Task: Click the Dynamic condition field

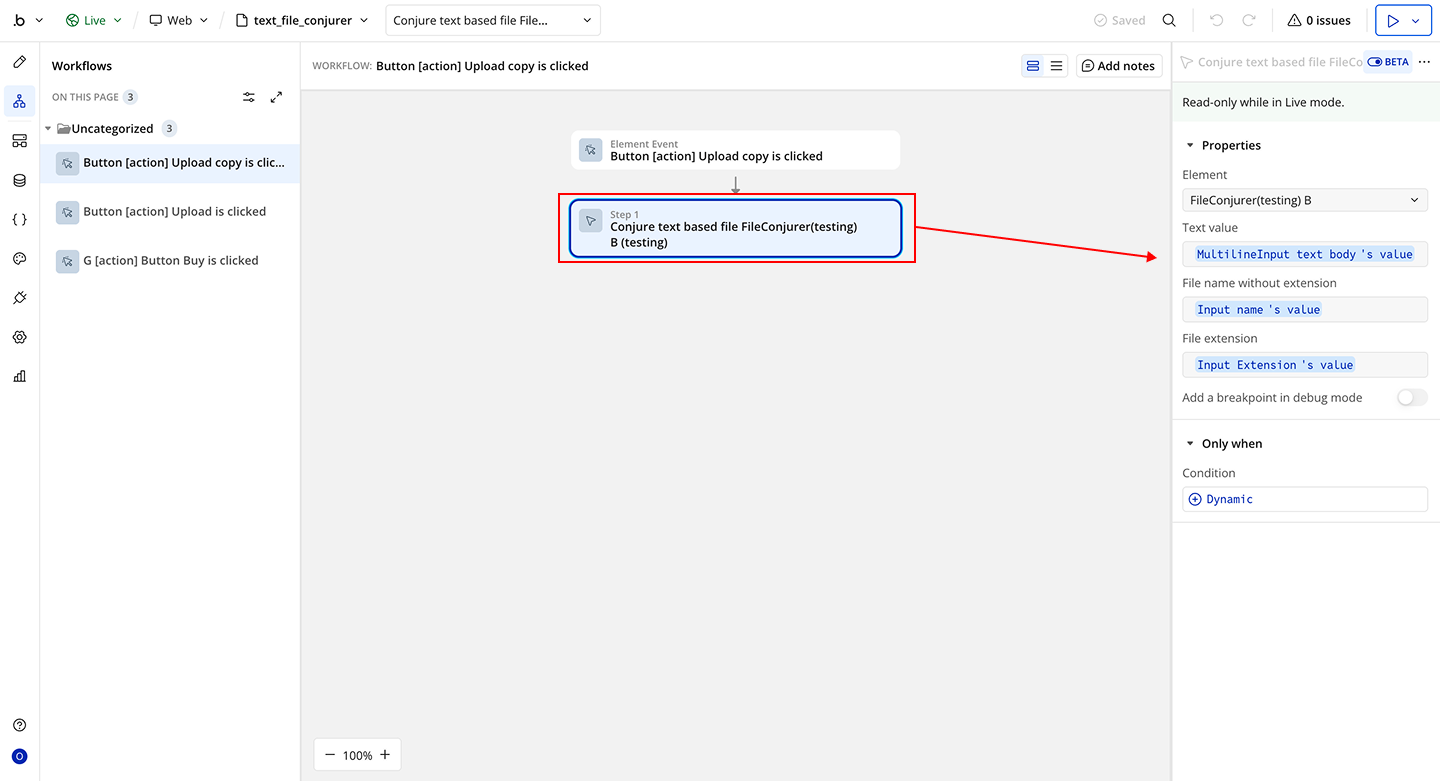Action: 1305,499
